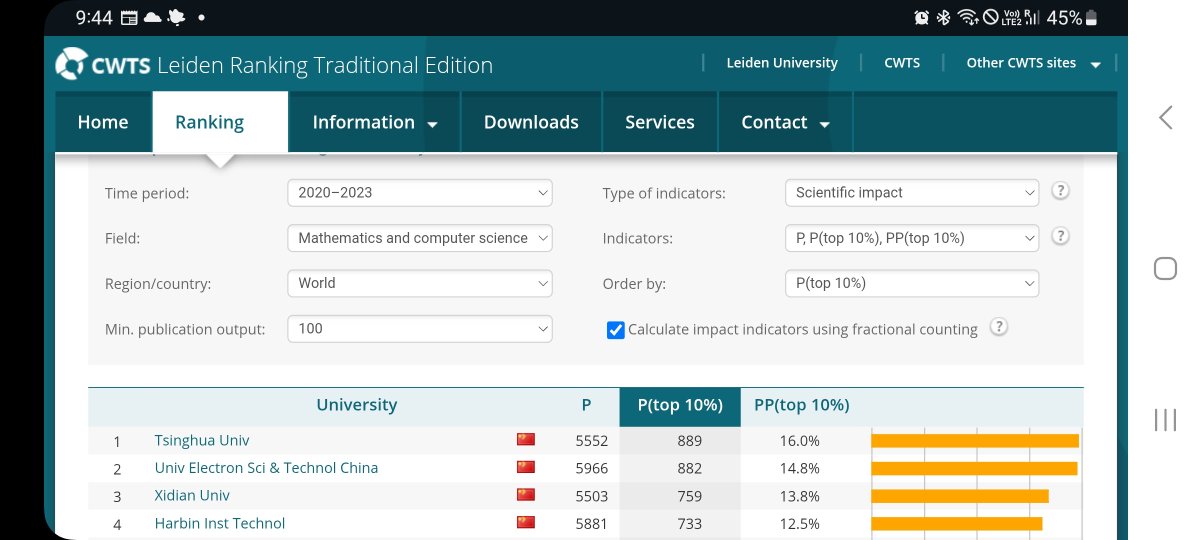Click the 13.8% value for Xidian Univ
This screenshot has width=1200, height=540.
tap(800, 496)
